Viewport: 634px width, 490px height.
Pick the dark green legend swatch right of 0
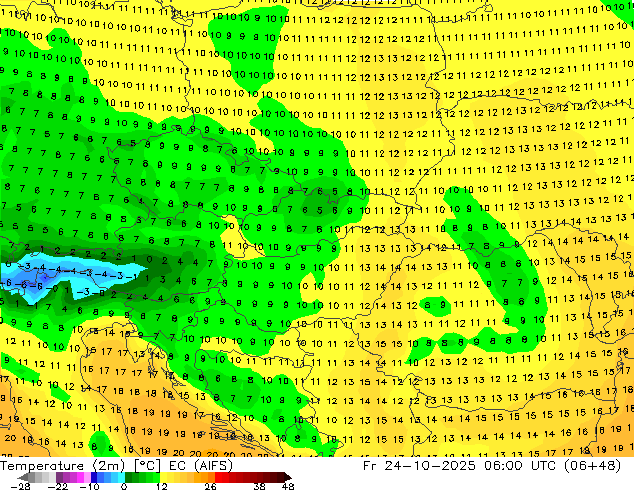point(129,477)
